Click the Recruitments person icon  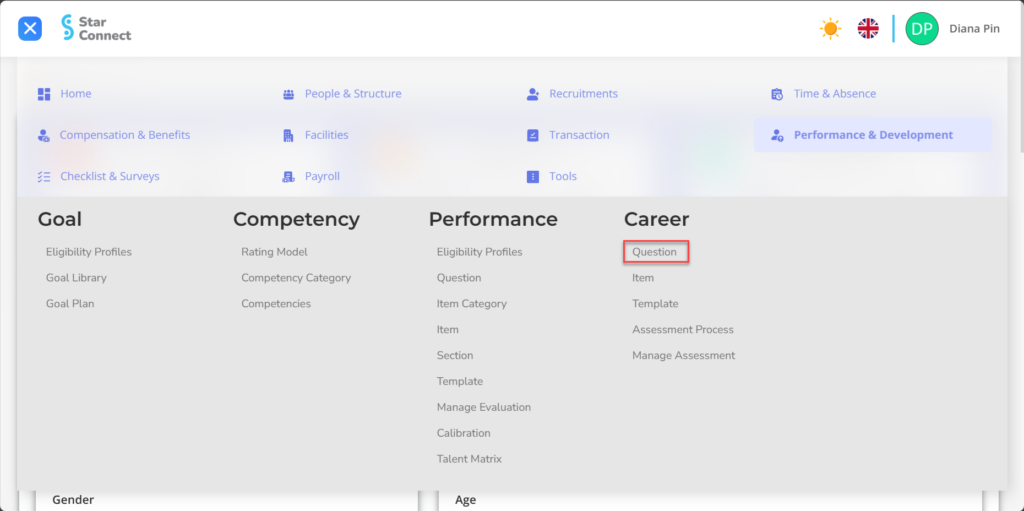pos(533,94)
